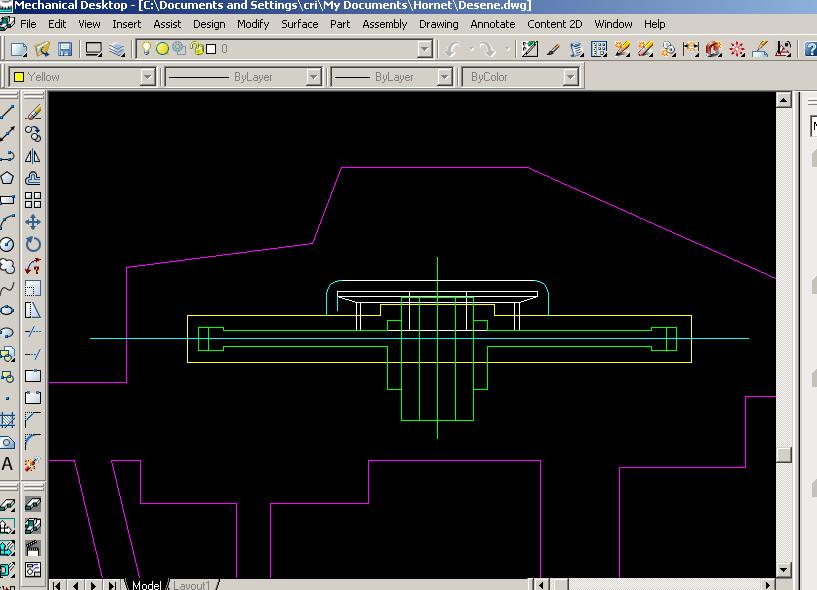Select the Mirror tool
This screenshot has width=817, height=590.
(x=33, y=156)
